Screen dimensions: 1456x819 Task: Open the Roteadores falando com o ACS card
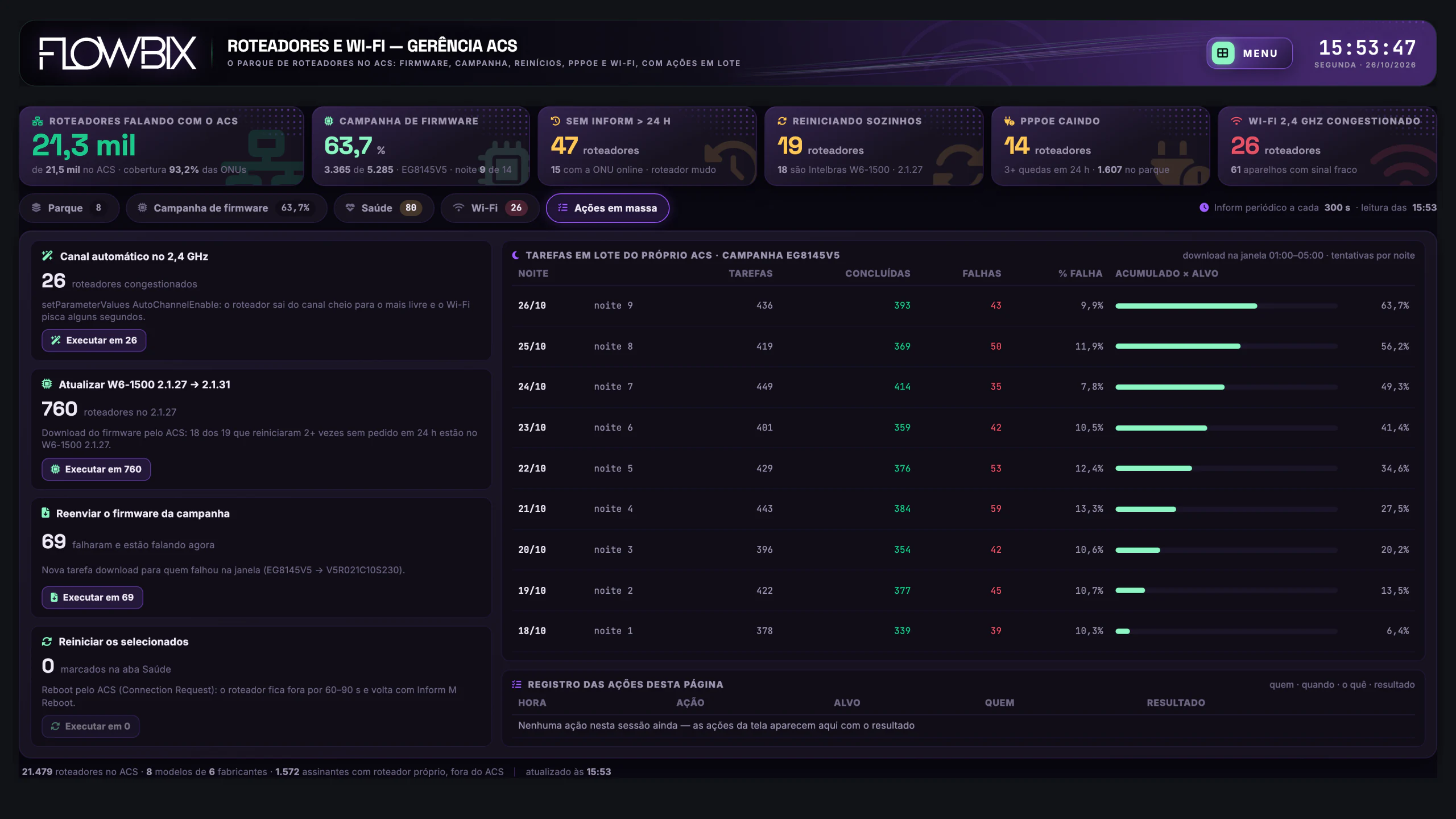(162, 146)
